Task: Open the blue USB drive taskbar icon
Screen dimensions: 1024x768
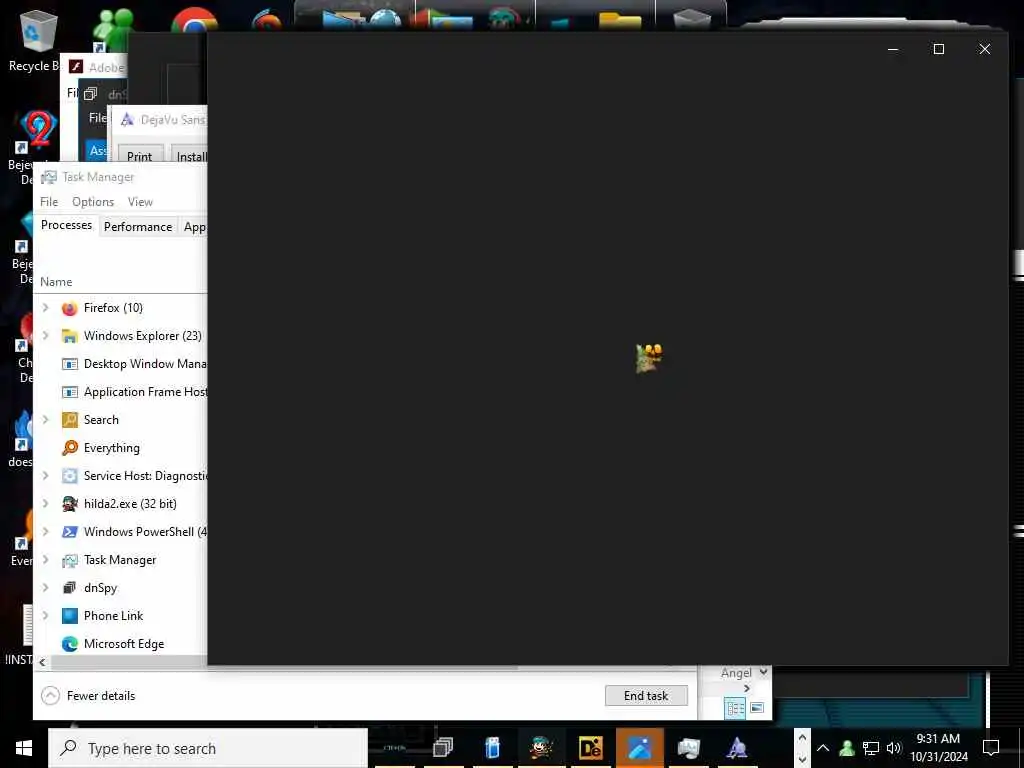Action: pyautogui.click(x=492, y=748)
